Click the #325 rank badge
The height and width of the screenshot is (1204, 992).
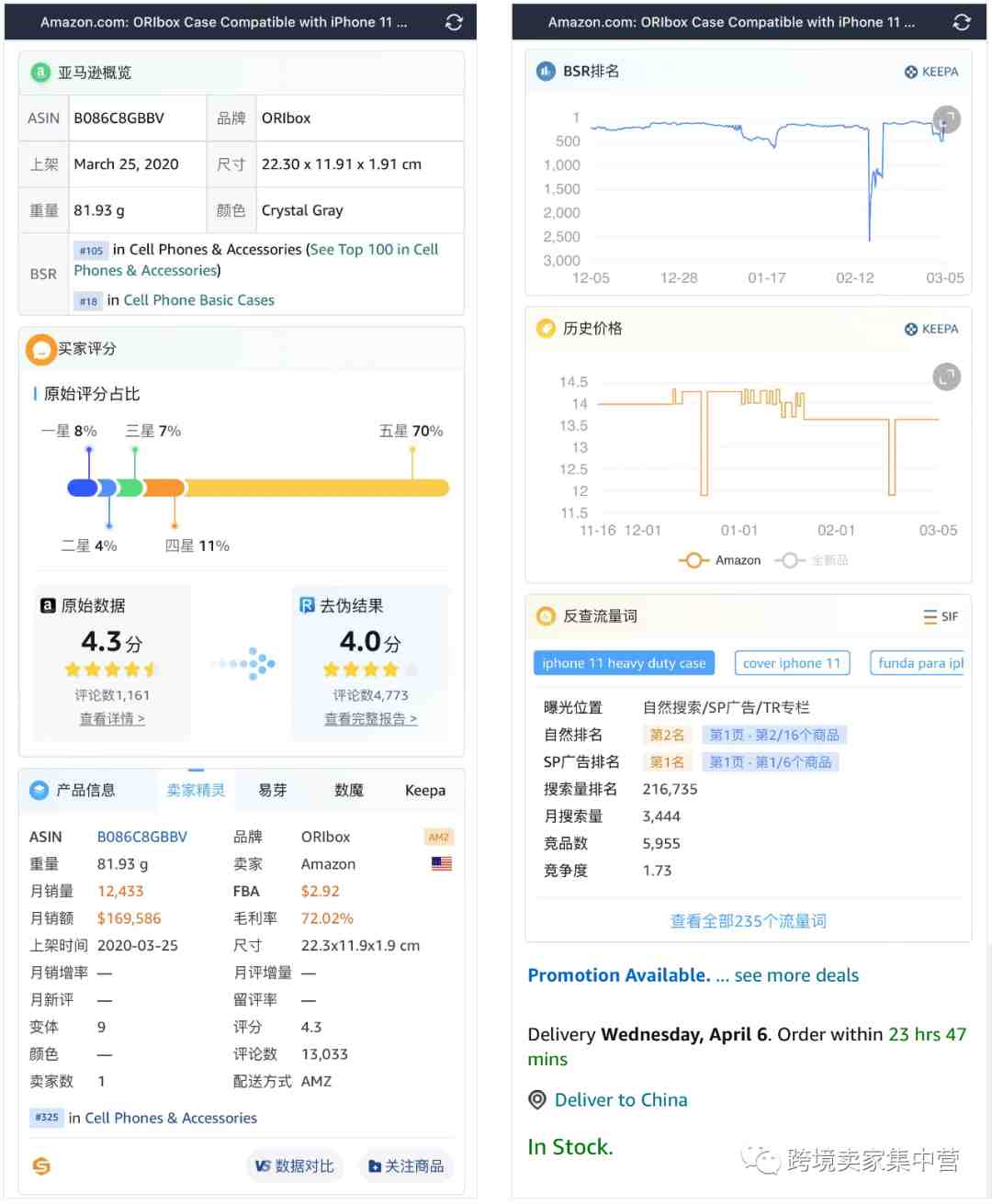point(47,1118)
